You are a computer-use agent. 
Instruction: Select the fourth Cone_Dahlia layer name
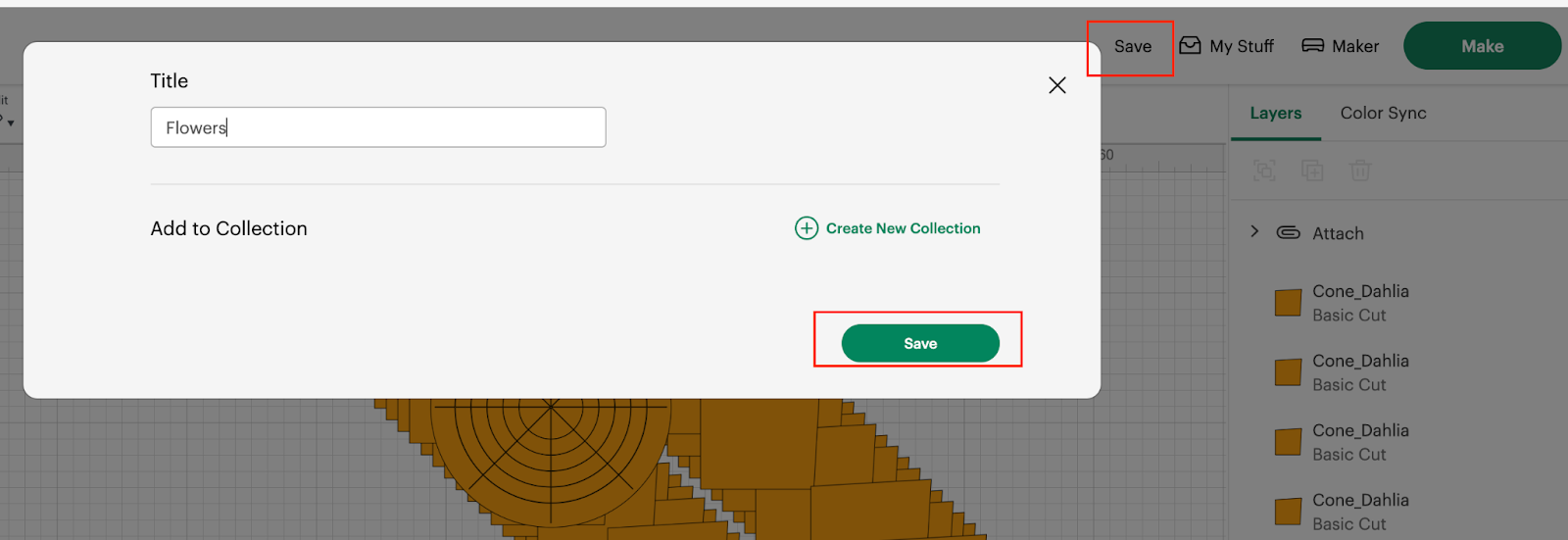1360,500
